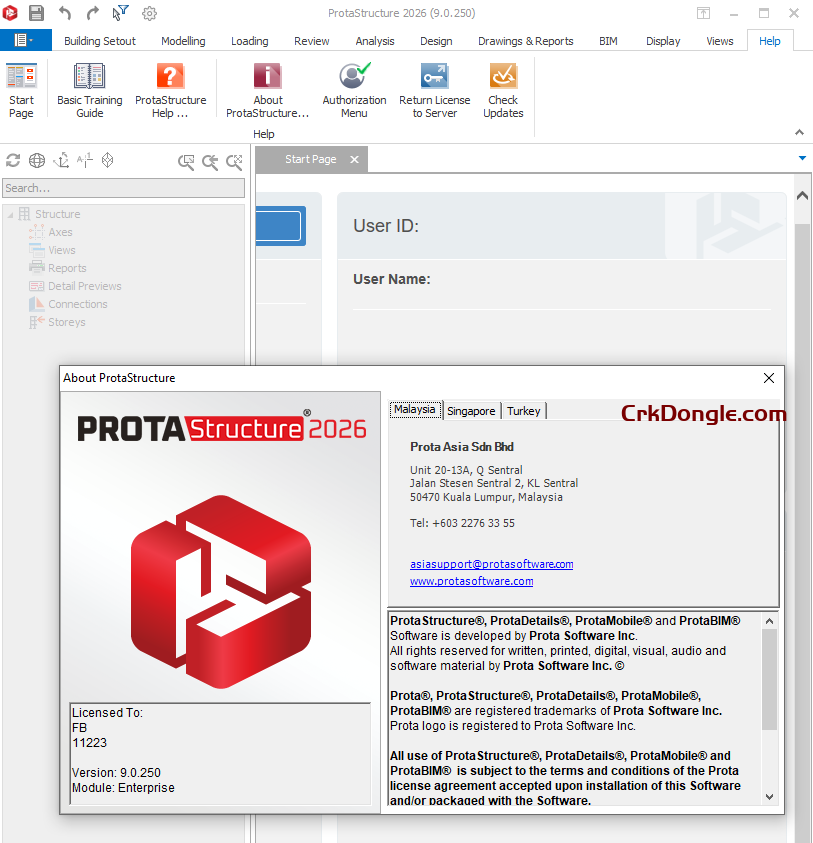Click the refresh icon above the structure tree
This screenshot has width=813, height=843.
(x=13, y=160)
